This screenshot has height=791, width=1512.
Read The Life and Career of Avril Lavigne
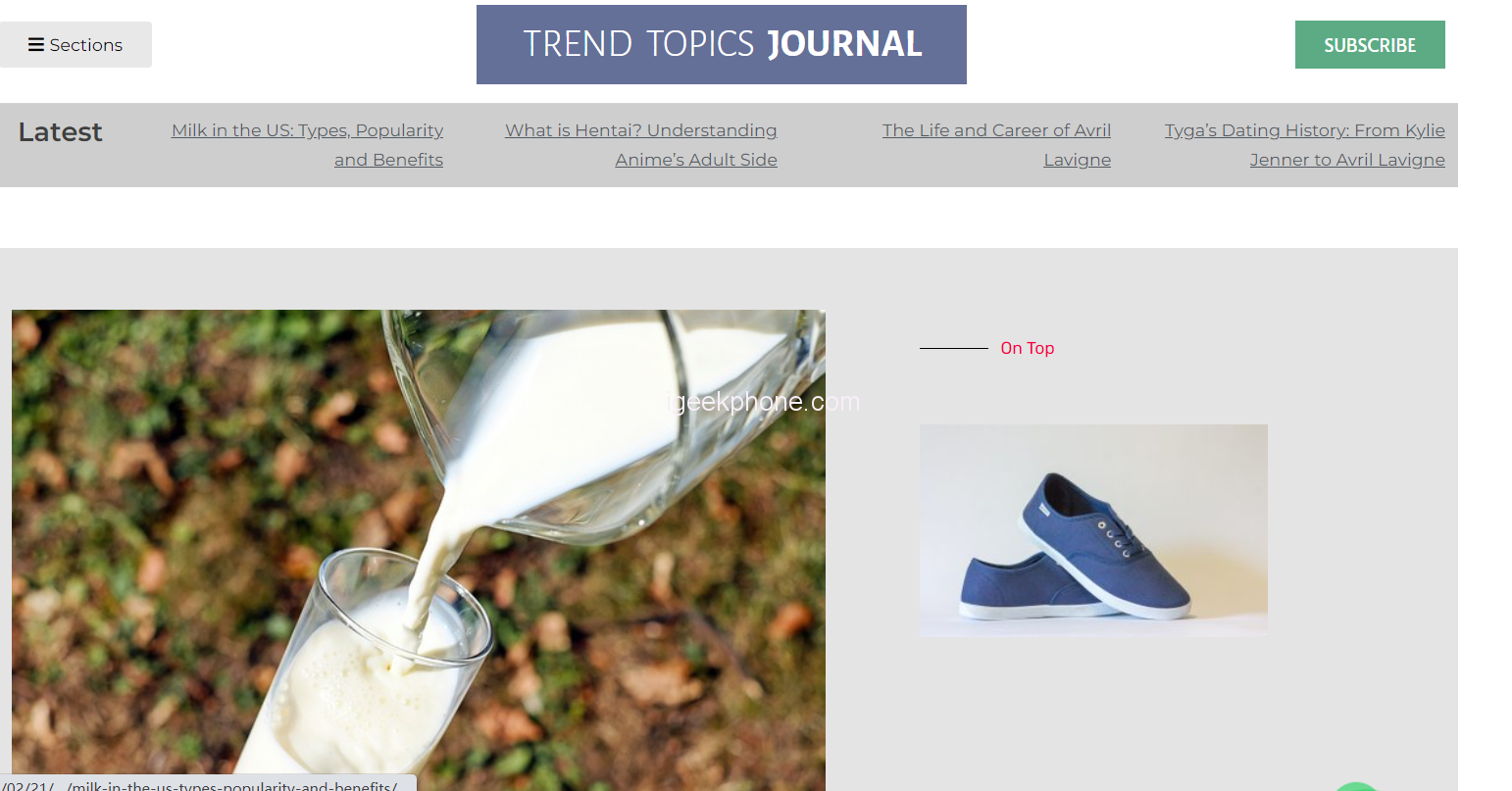996,145
